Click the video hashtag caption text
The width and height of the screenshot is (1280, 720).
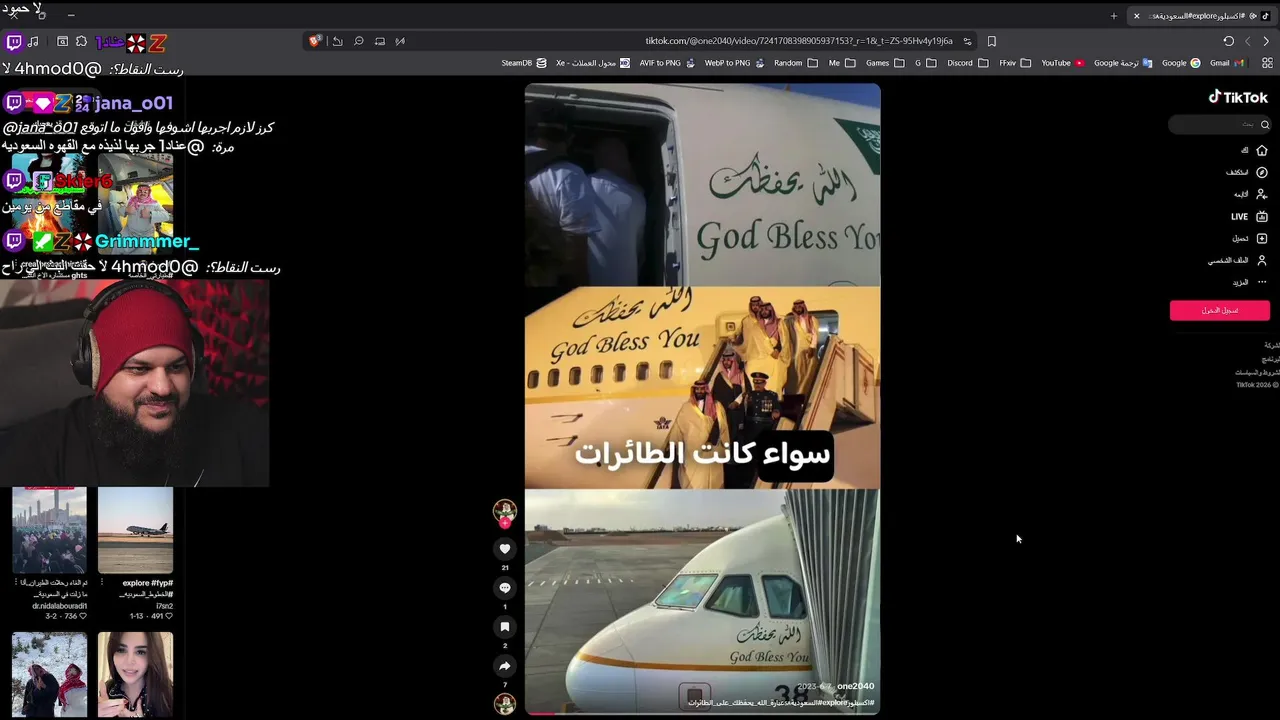click(781, 703)
